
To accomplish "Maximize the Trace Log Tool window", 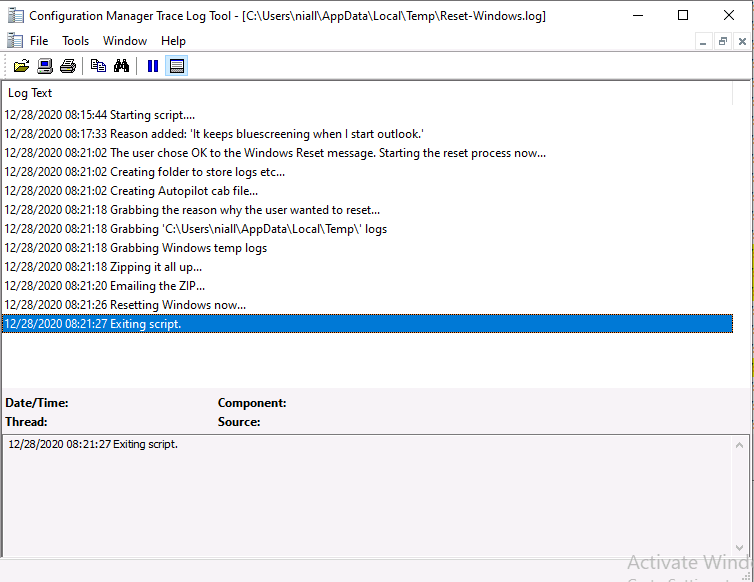I will pyautogui.click(x=683, y=15).
